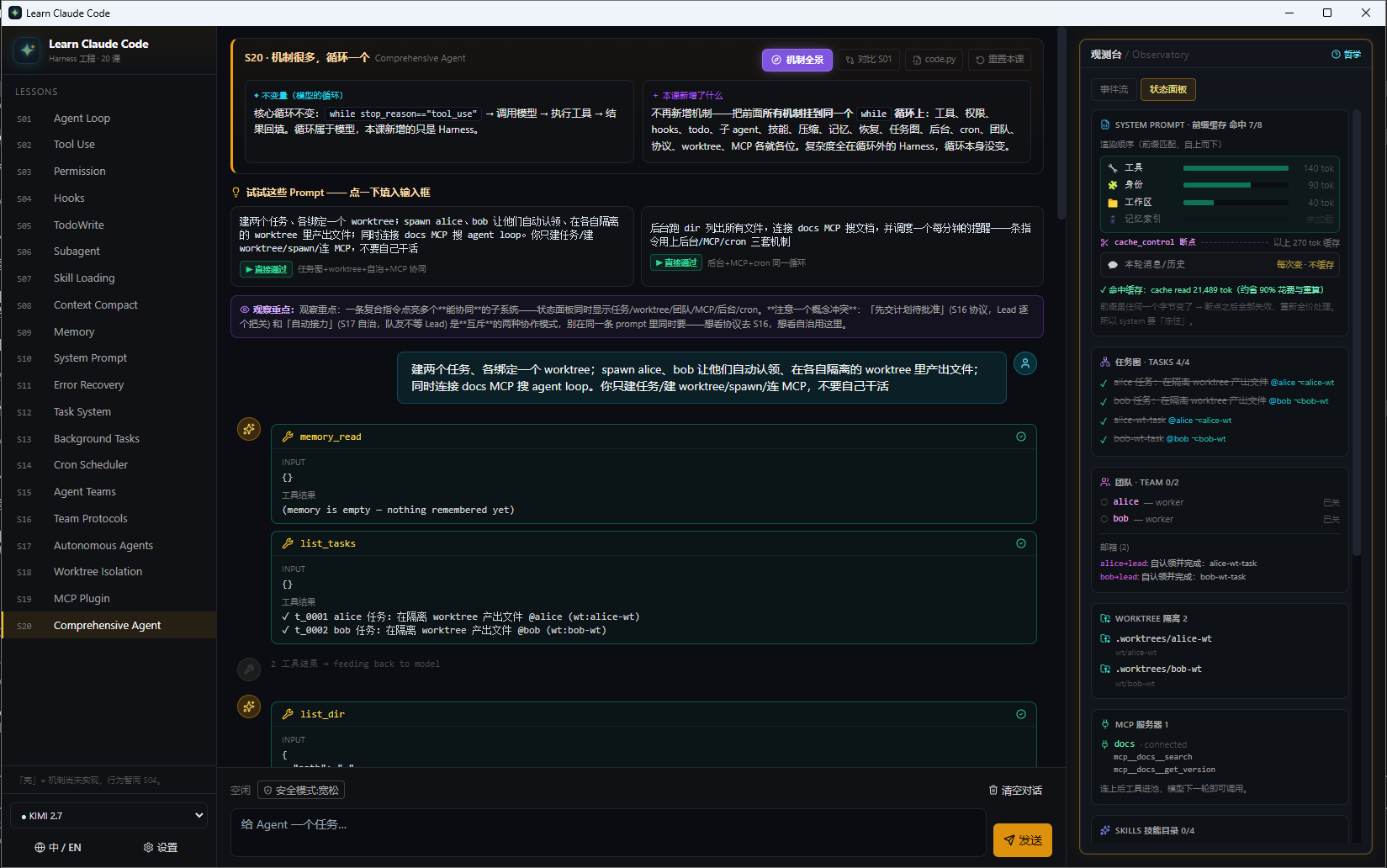This screenshot has width=1387, height=868.
Task: Click the 工作区 40 tok progress bar
Action: click(x=1236, y=203)
